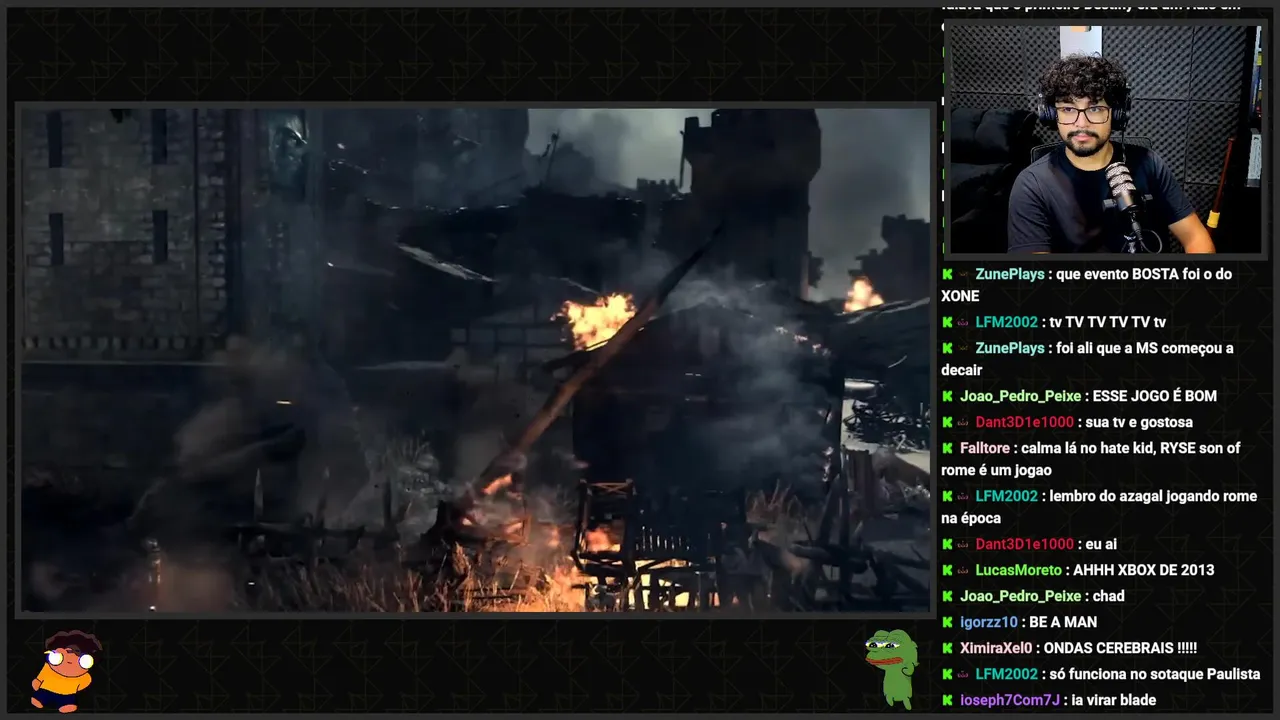Viewport: 1280px width, 720px height.
Task: Select the text "RYSE son of rome é um jogao"
Action: (1093, 459)
